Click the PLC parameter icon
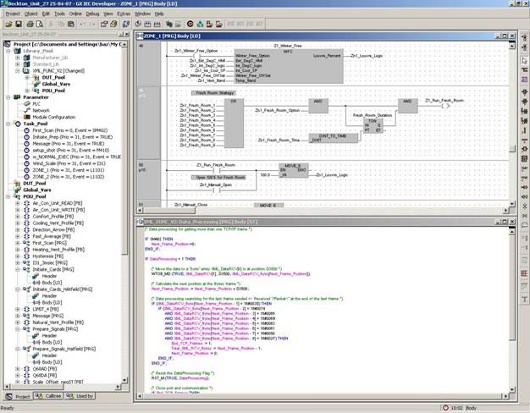 pyautogui.click(x=27, y=104)
